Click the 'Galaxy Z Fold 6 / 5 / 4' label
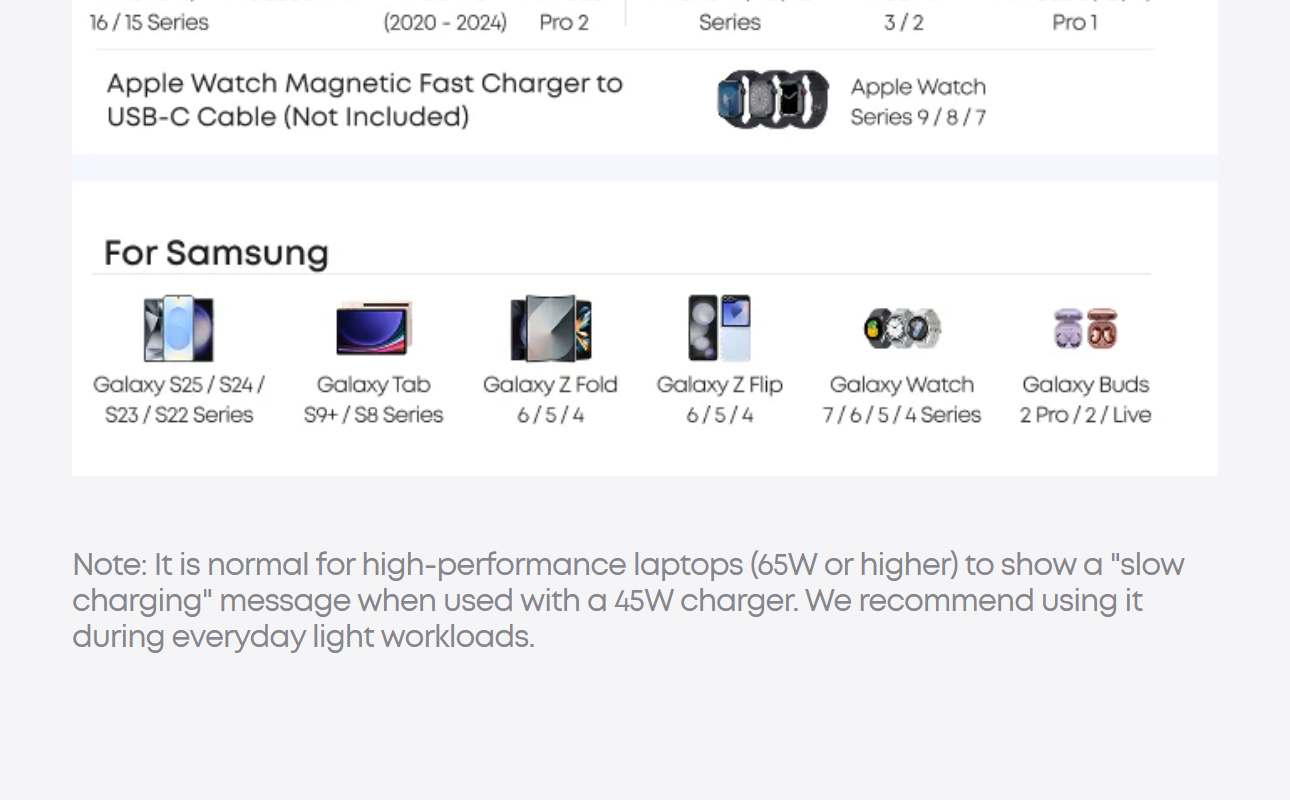 pyautogui.click(x=550, y=400)
